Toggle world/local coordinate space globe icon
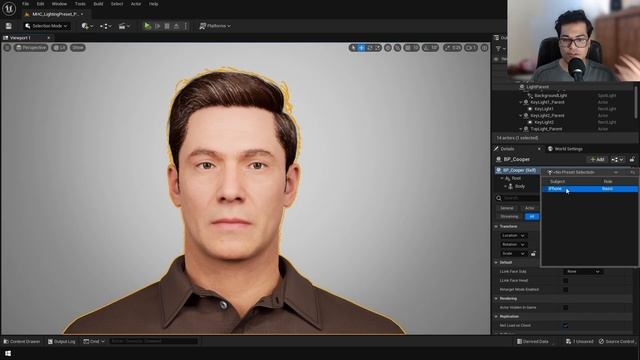 [388, 48]
